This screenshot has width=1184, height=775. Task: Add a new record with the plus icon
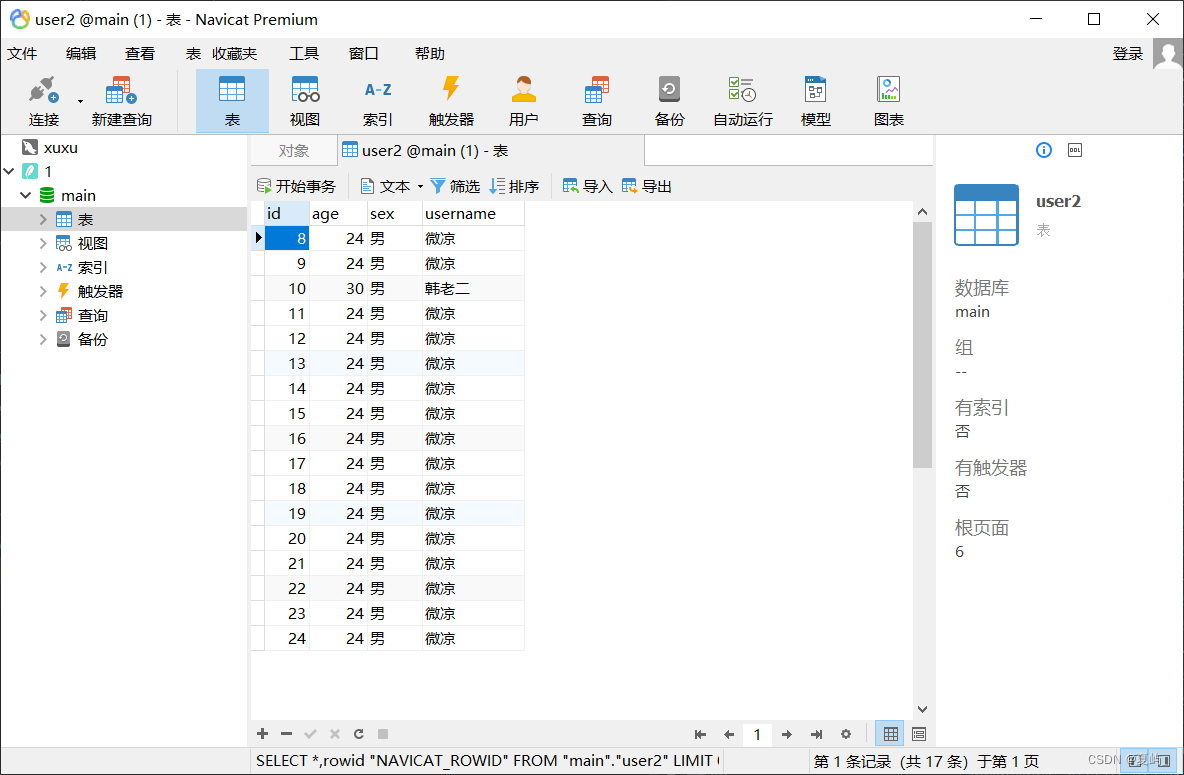pyautogui.click(x=262, y=733)
